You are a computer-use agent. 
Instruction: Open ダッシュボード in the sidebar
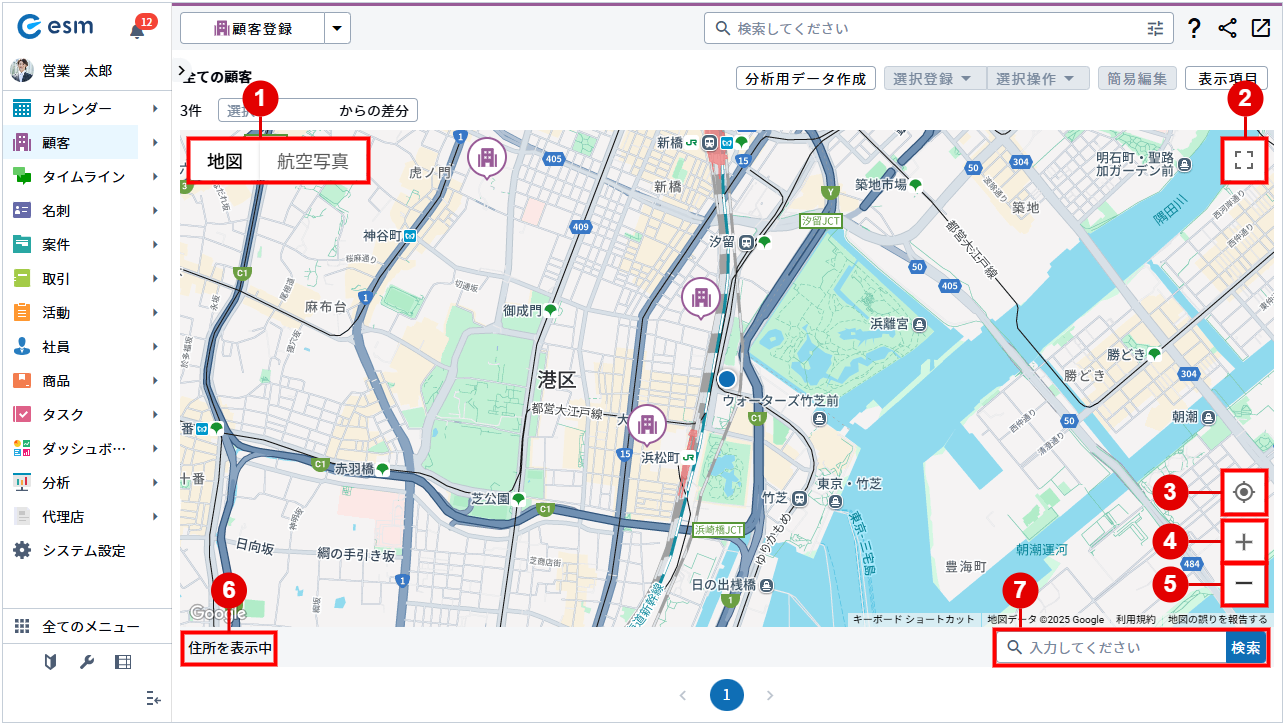86,448
